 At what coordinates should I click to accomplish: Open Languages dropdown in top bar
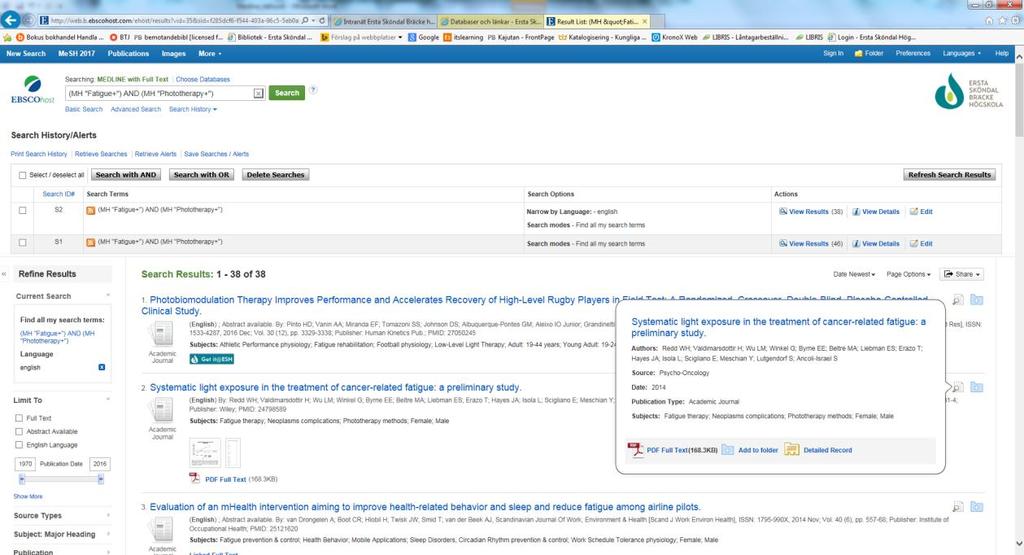(x=961, y=54)
